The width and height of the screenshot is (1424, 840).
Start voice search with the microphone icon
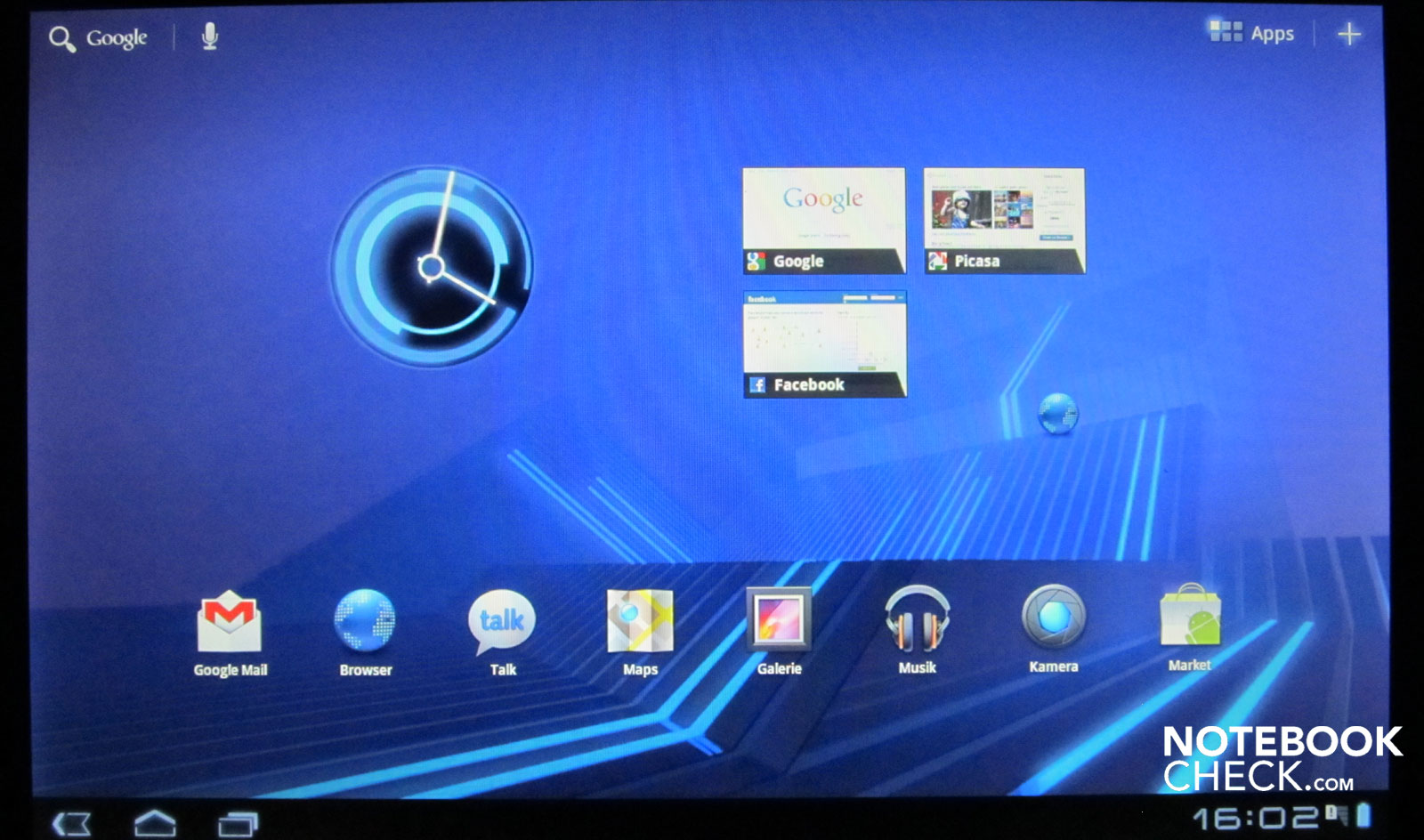pos(209,36)
